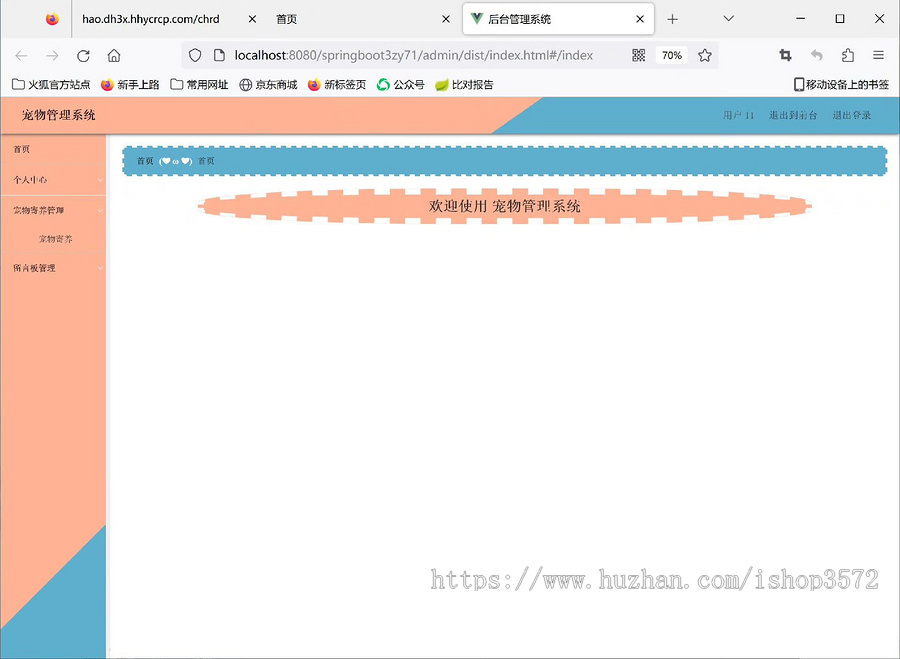Image resolution: width=900 pixels, height=659 pixels.
Task: Switch to the hao.dh3x.hhycrcp.com tab
Action: (151, 19)
